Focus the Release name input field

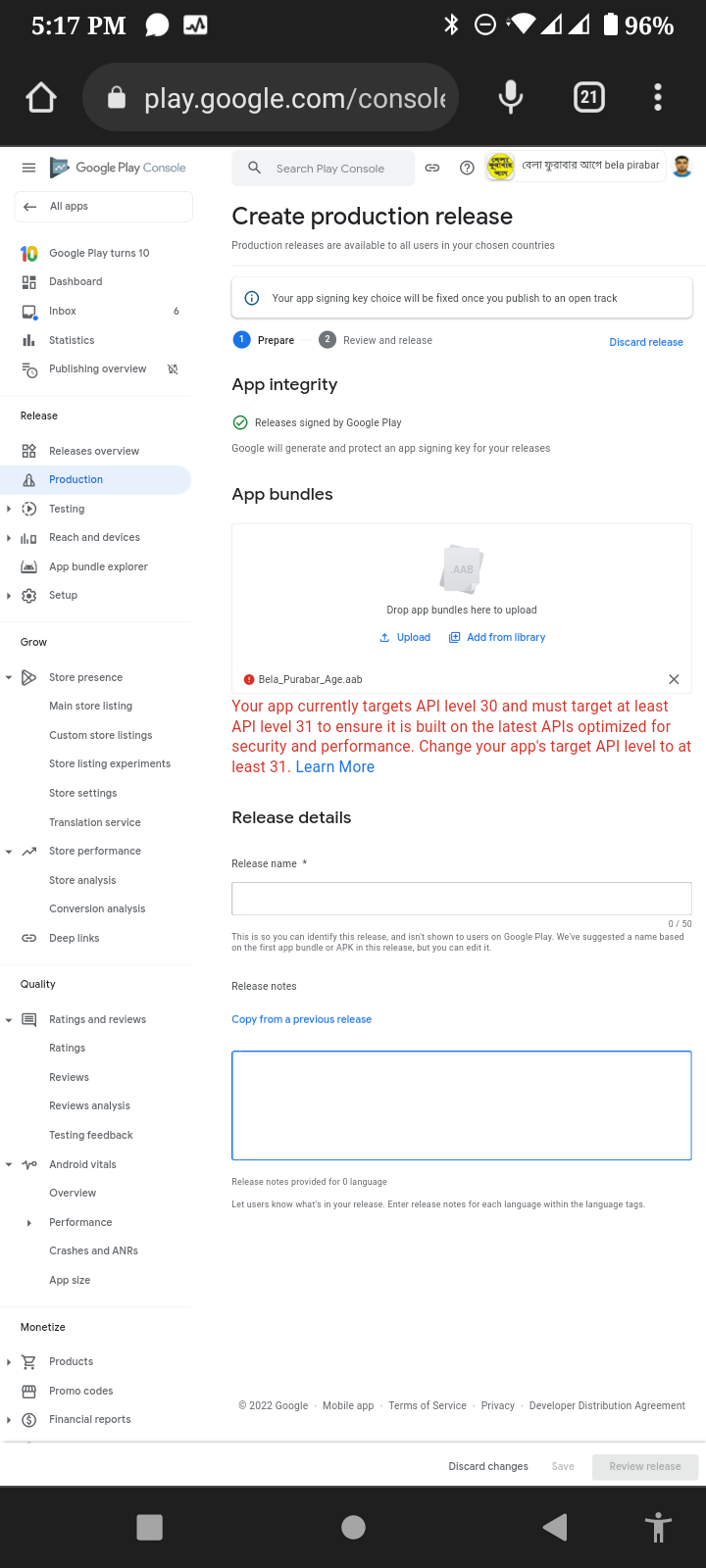(461, 899)
